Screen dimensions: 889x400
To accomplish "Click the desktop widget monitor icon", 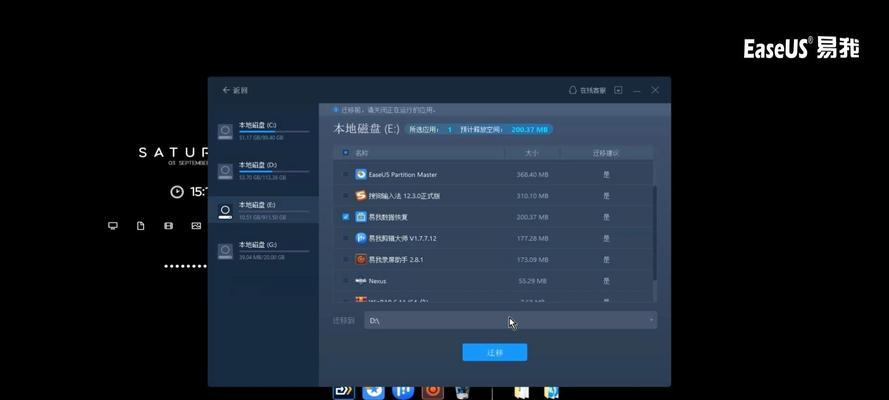I will click(x=113, y=225).
